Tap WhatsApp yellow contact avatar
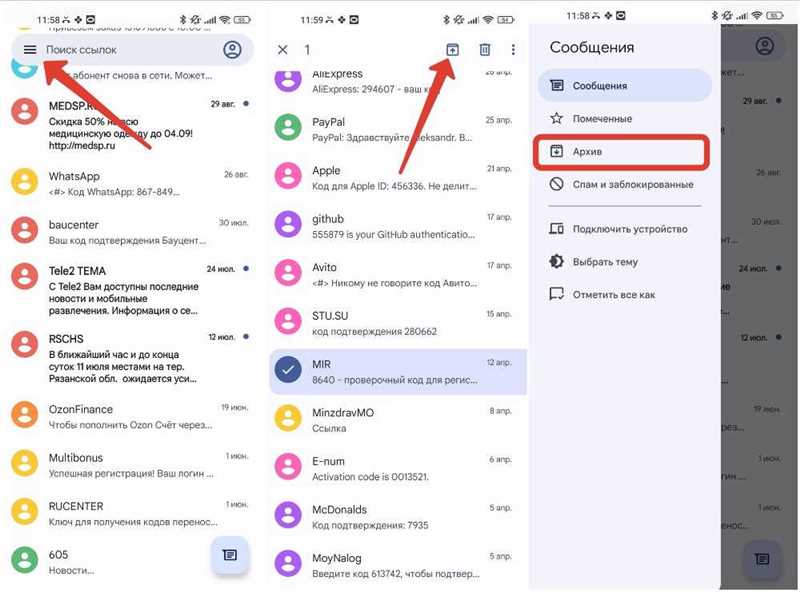 coord(24,182)
